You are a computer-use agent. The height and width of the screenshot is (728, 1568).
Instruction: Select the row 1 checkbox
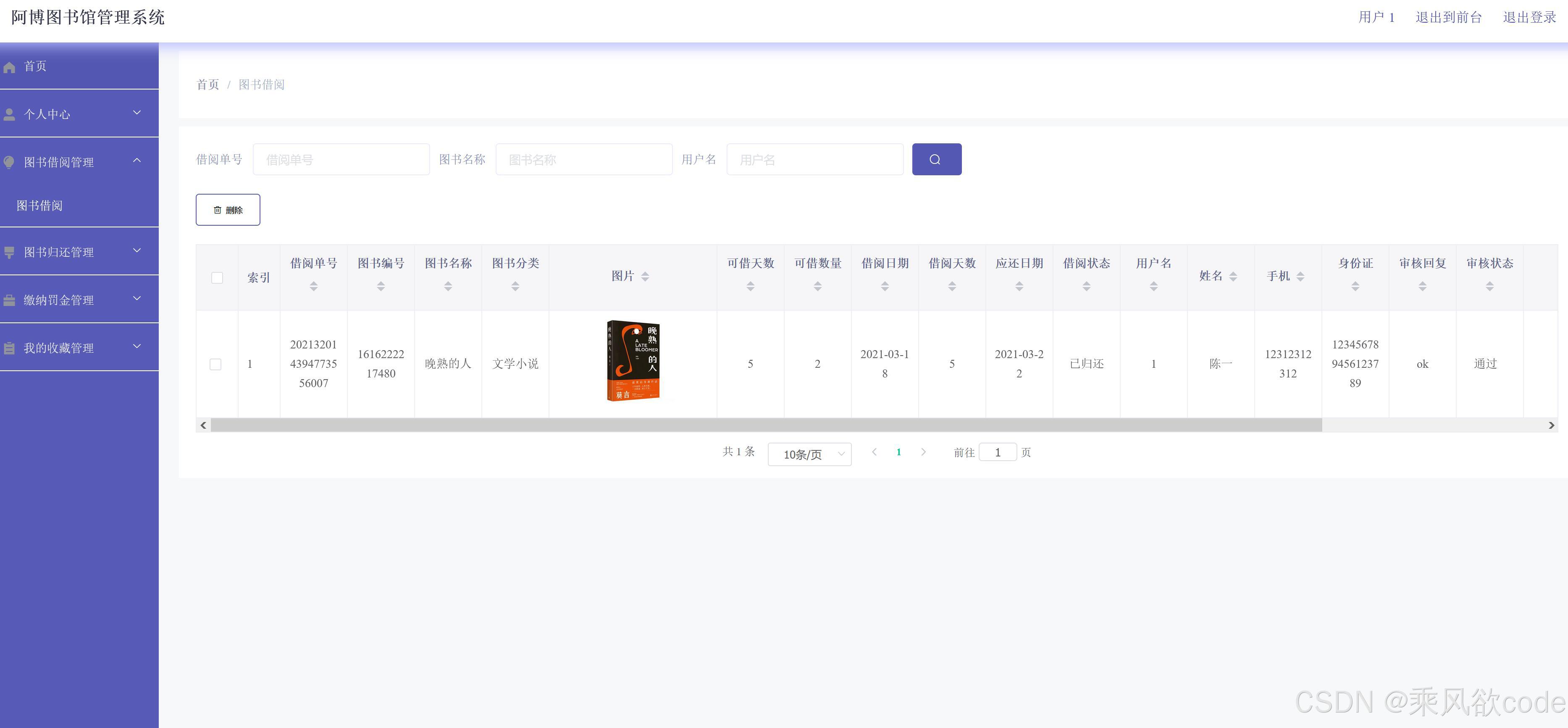[215, 364]
